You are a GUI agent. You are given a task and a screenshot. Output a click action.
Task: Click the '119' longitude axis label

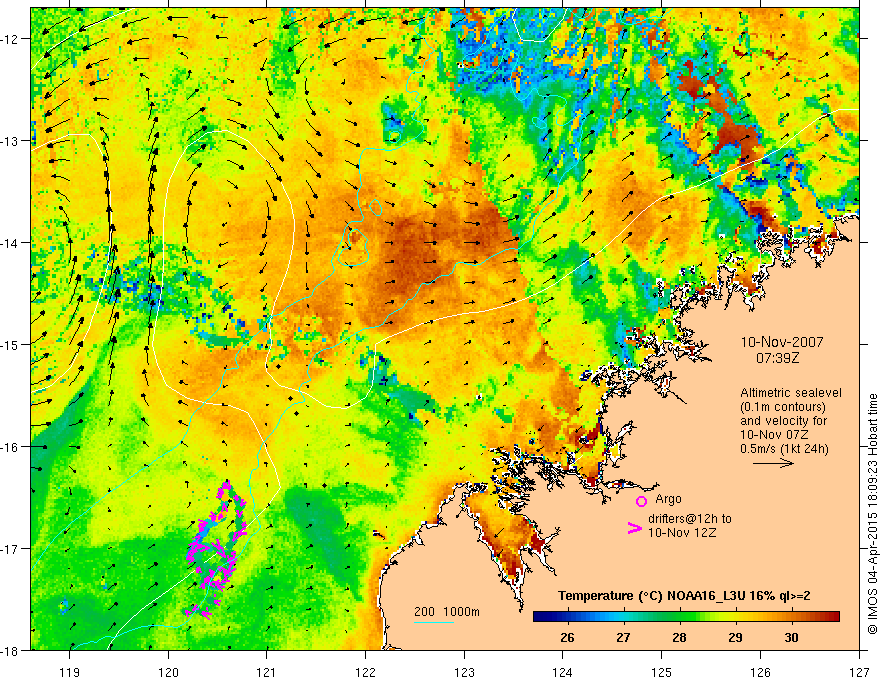(x=69, y=672)
